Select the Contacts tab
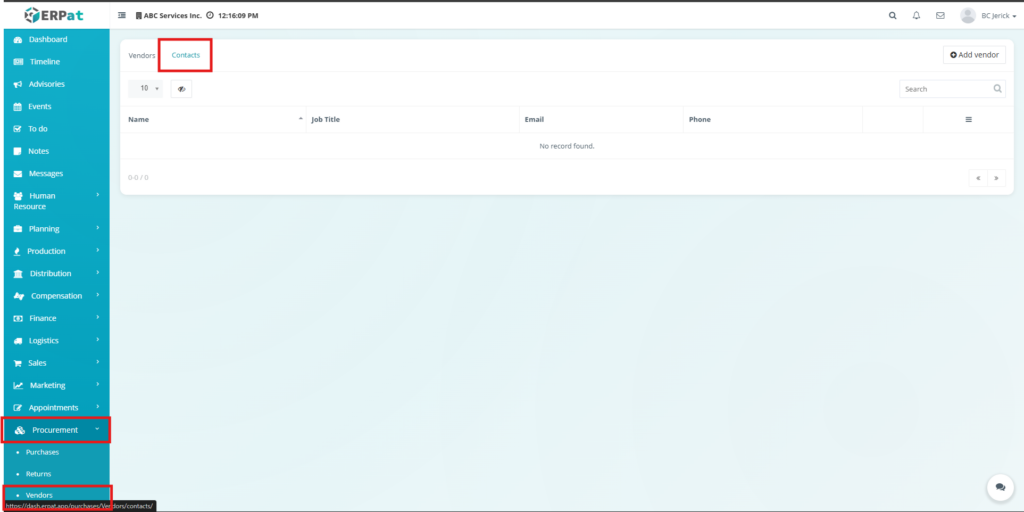 (186, 55)
